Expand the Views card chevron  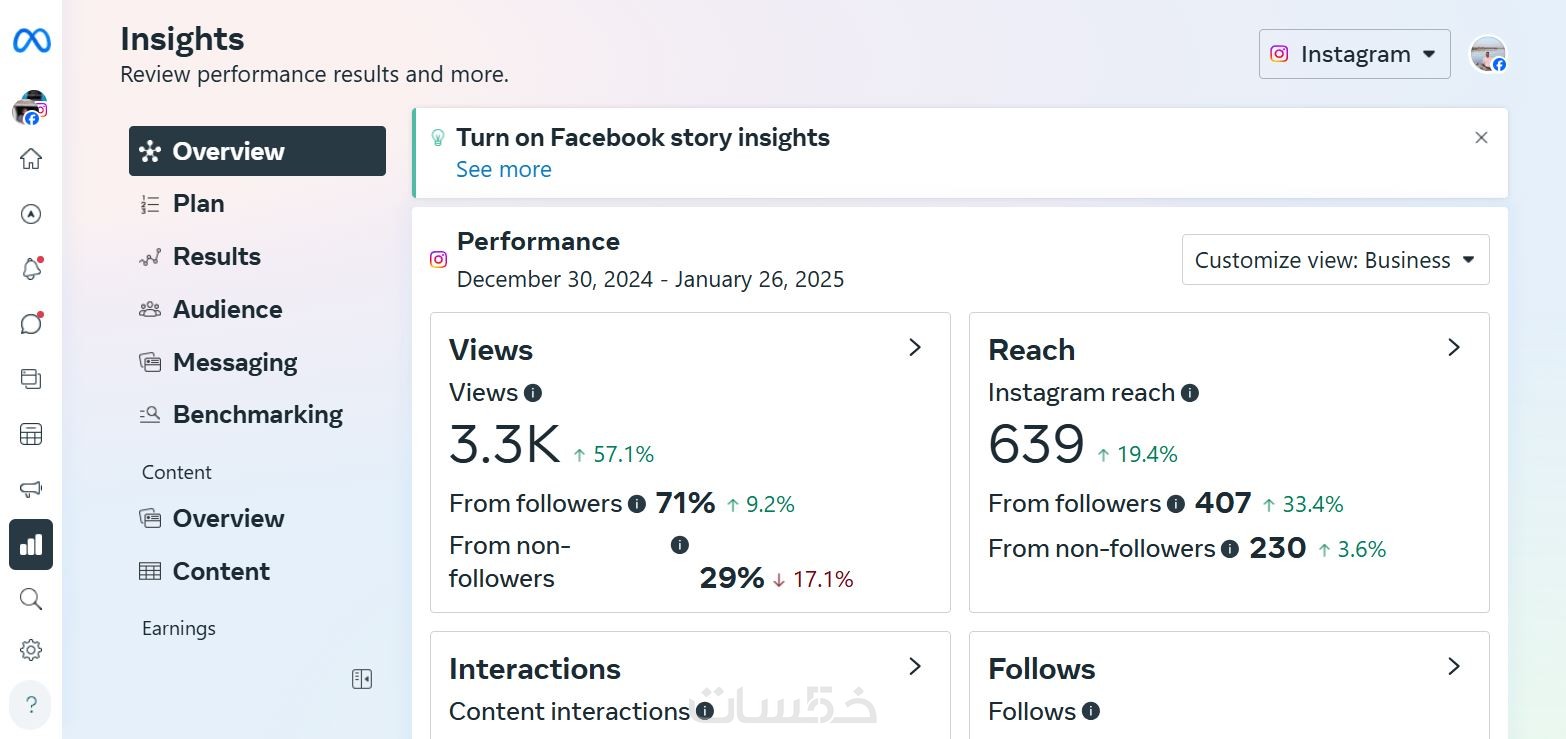[914, 347]
